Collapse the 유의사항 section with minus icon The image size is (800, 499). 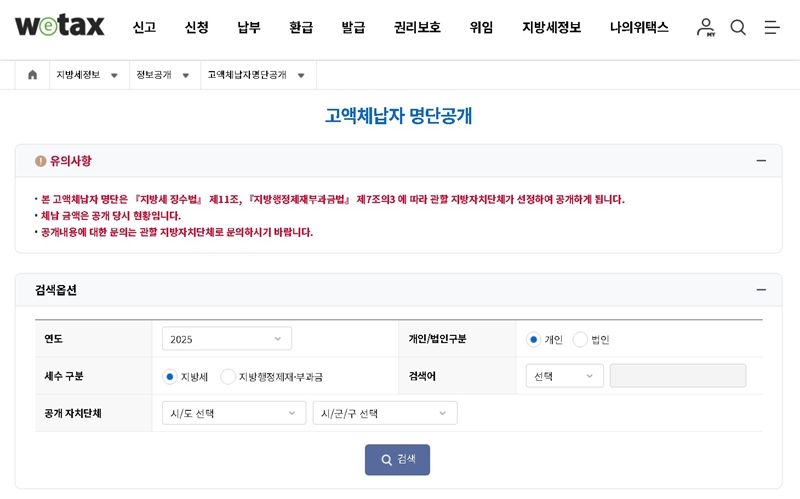coord(761,161)
